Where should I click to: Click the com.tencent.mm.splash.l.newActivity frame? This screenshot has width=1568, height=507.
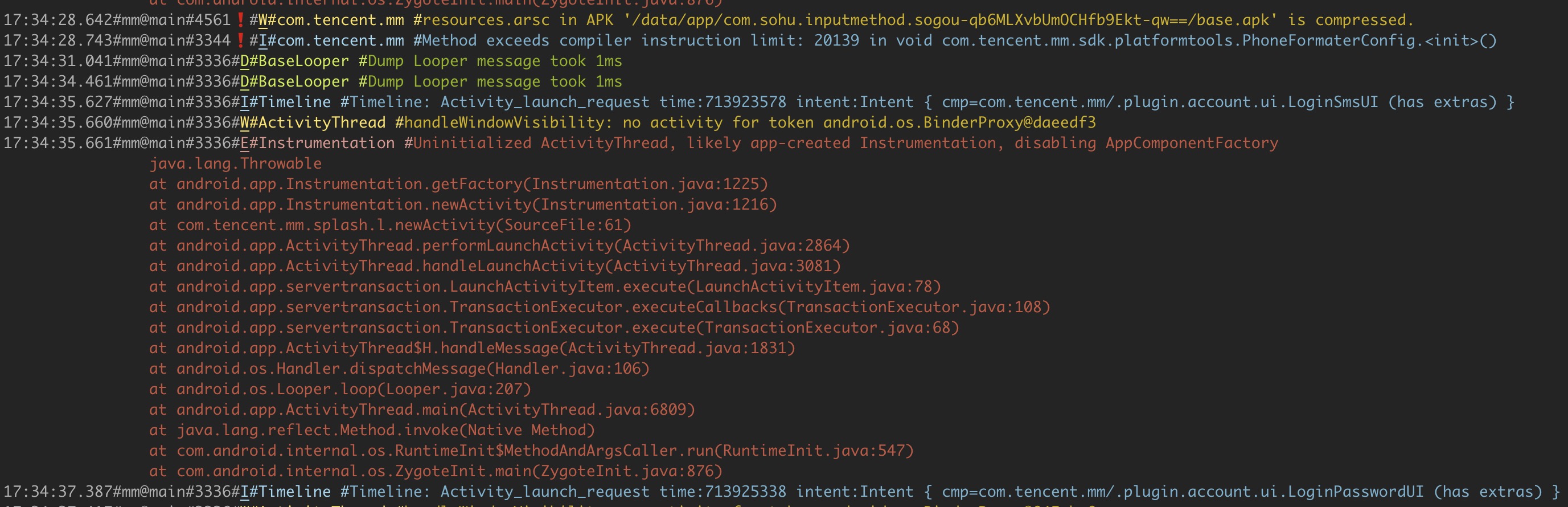[390, 225]
